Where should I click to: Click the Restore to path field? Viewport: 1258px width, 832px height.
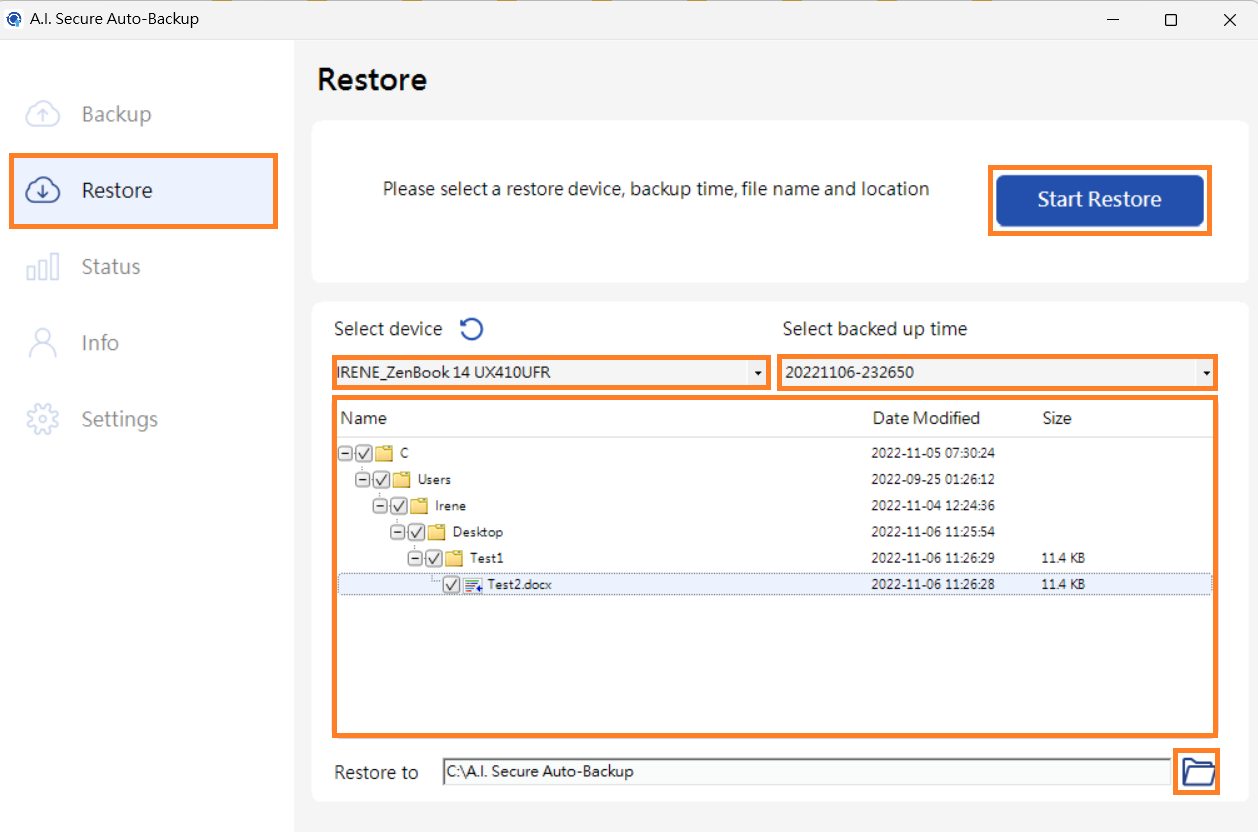tap(800, 771)
